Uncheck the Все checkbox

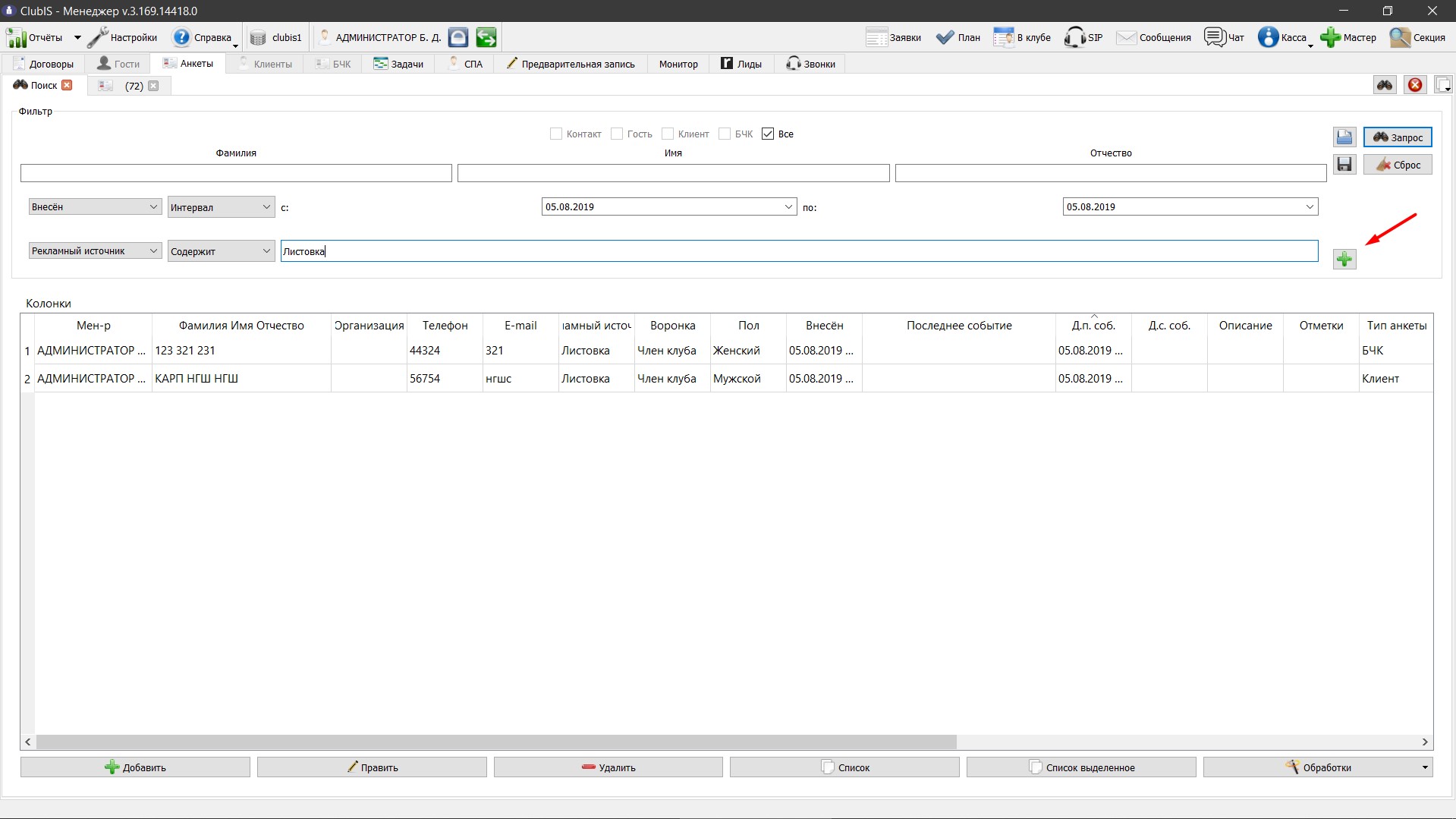[768, 134]
